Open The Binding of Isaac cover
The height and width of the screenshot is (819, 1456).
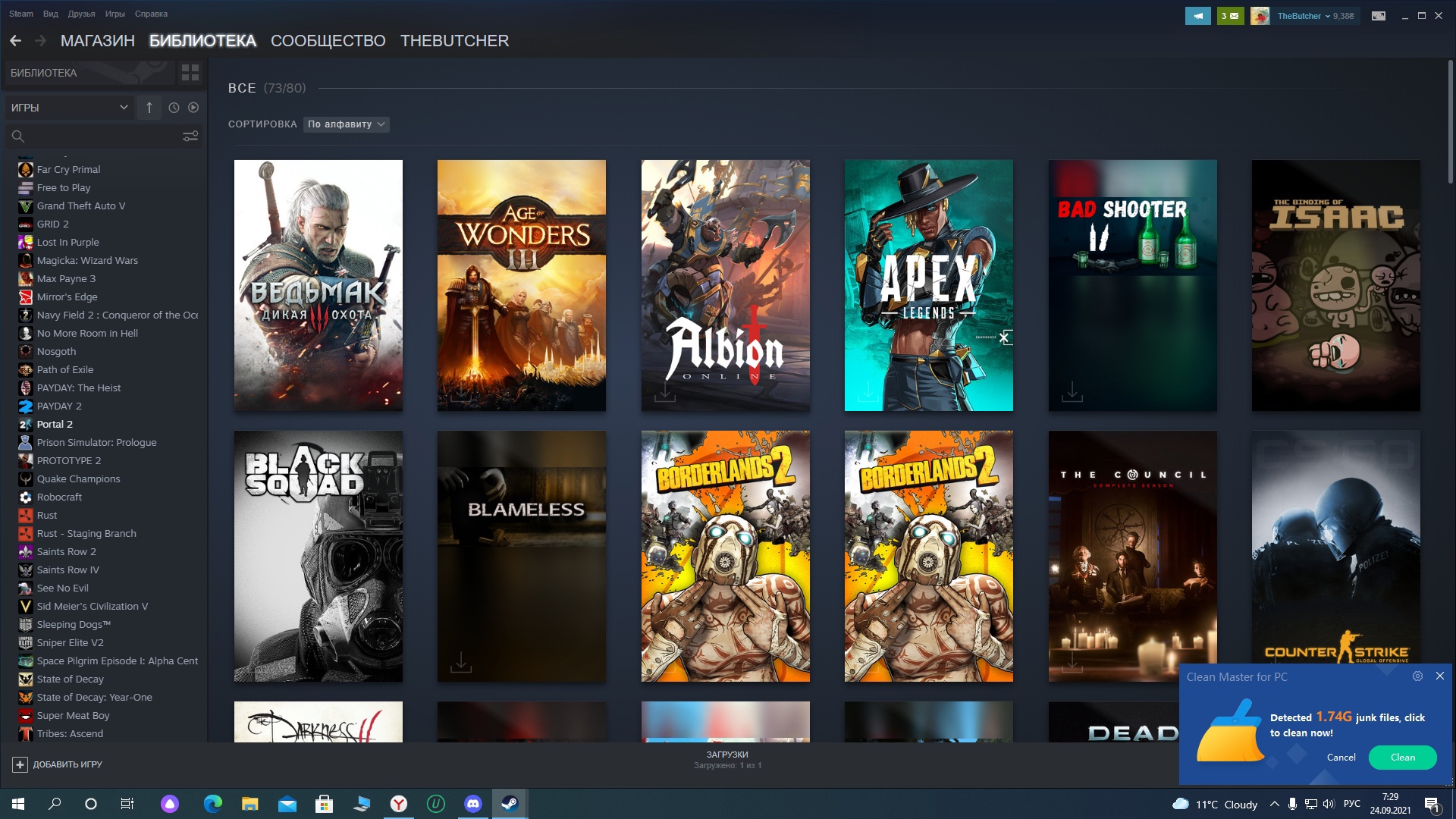coord(1336,285)
